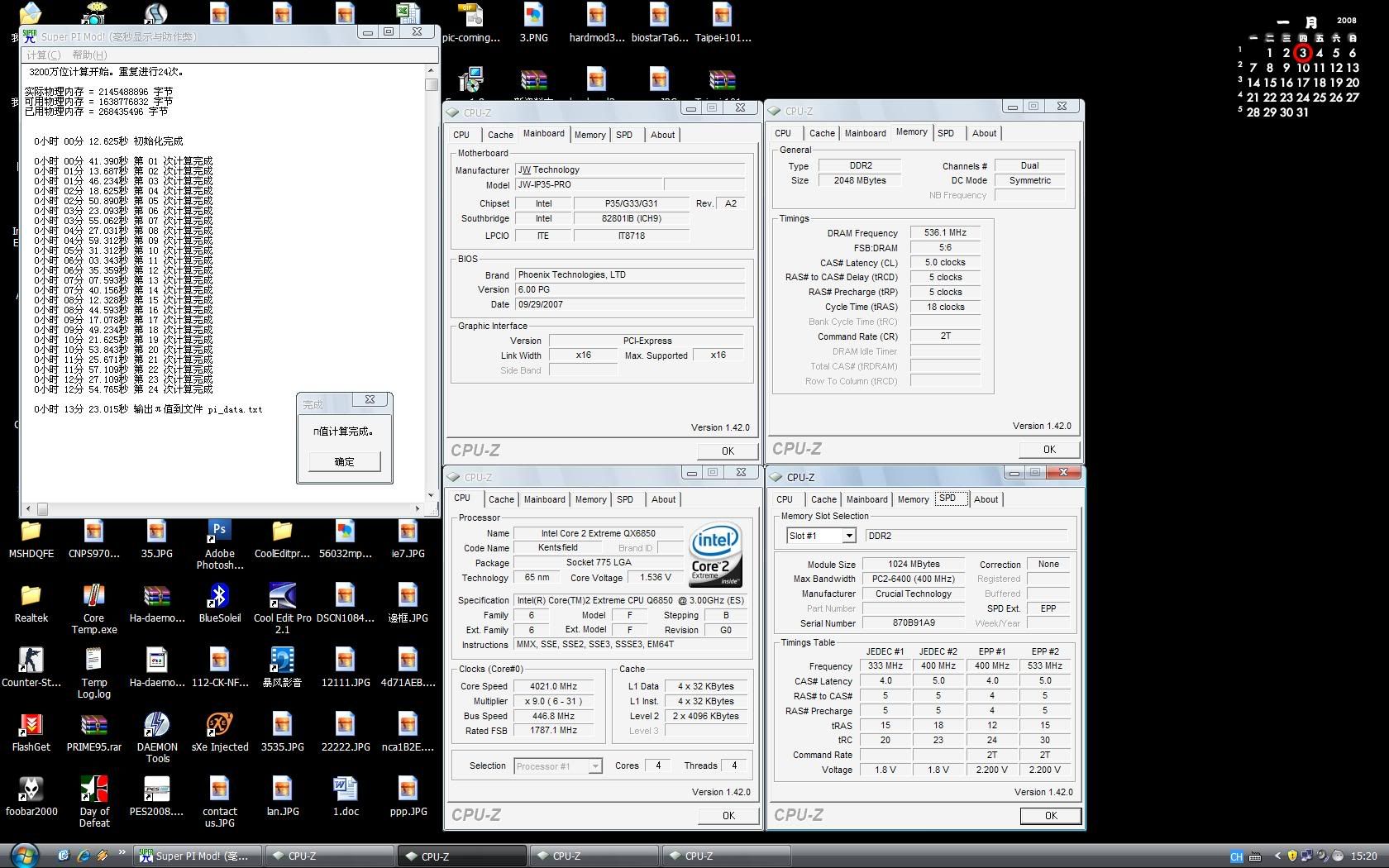The image size is (1389, 868).
Task: Expand hidden system tray icons arrow
Action: click(1277, 856)
